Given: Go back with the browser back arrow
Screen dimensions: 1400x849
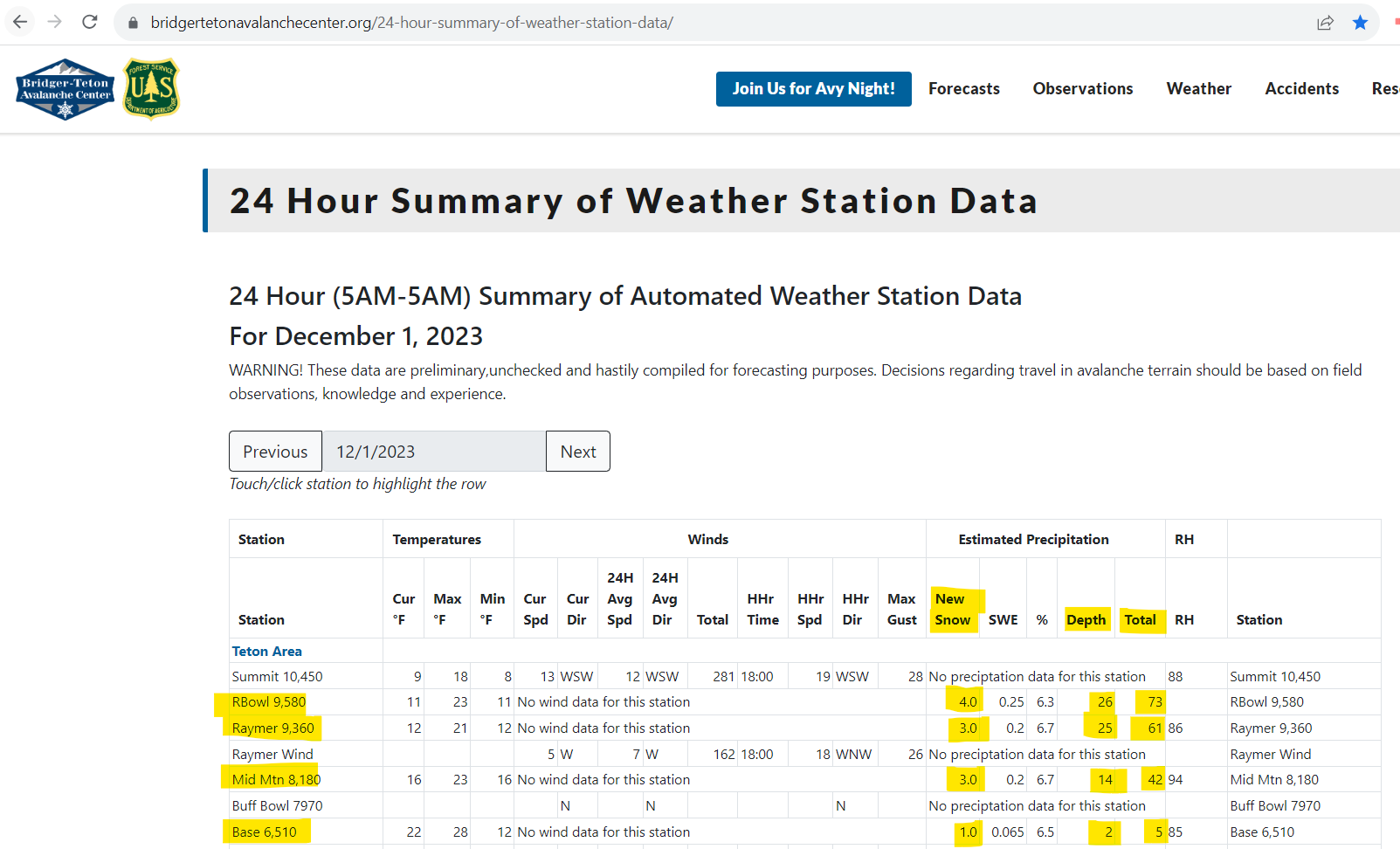Looking at the screenshot, I should 20,22.
